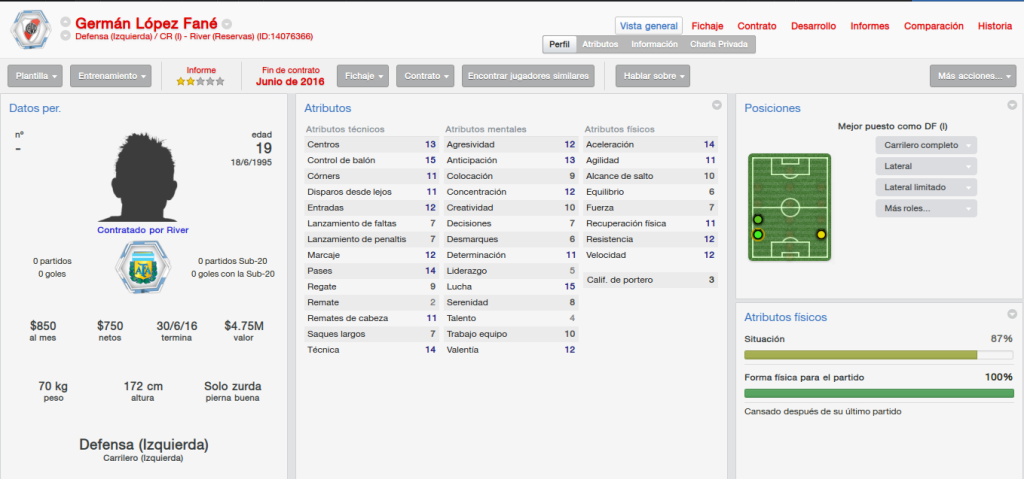The height and width of the screenshot is (479, 1024).
Task: Click the Situación condition progress bar
Action: 879,355
